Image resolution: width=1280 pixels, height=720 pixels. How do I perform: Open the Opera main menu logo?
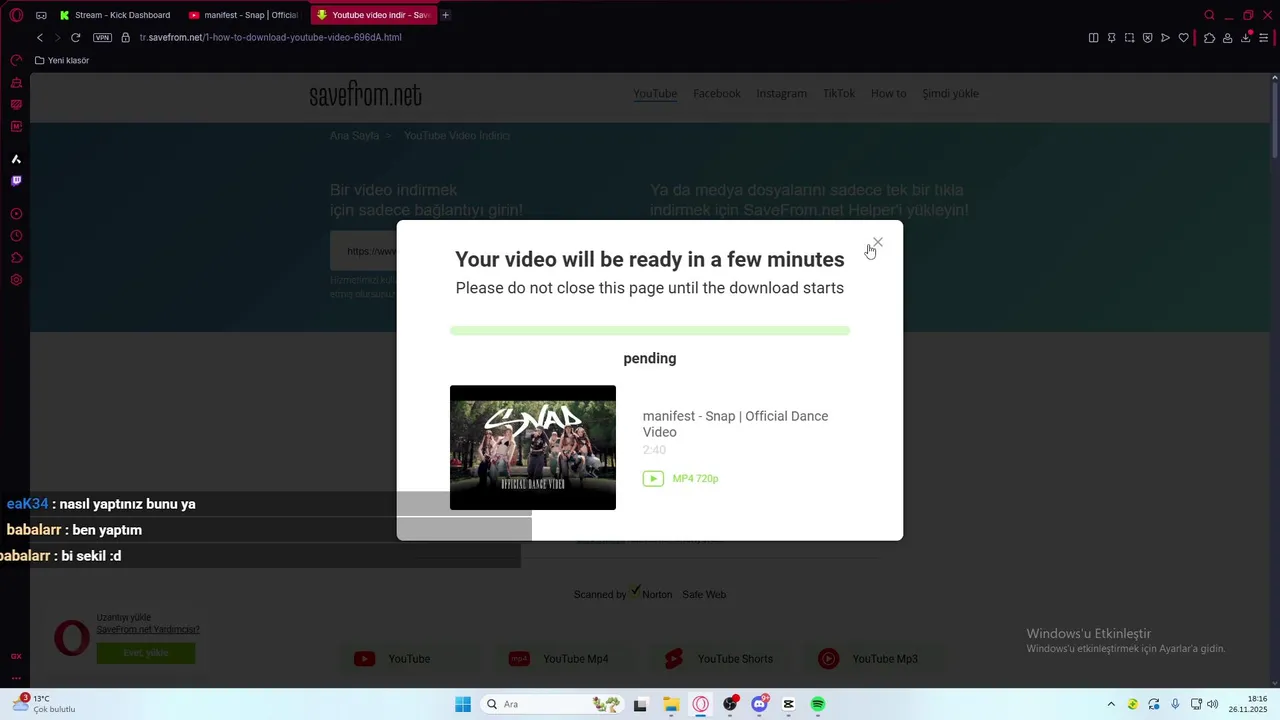pyautogui.click(x=16, y=15)
